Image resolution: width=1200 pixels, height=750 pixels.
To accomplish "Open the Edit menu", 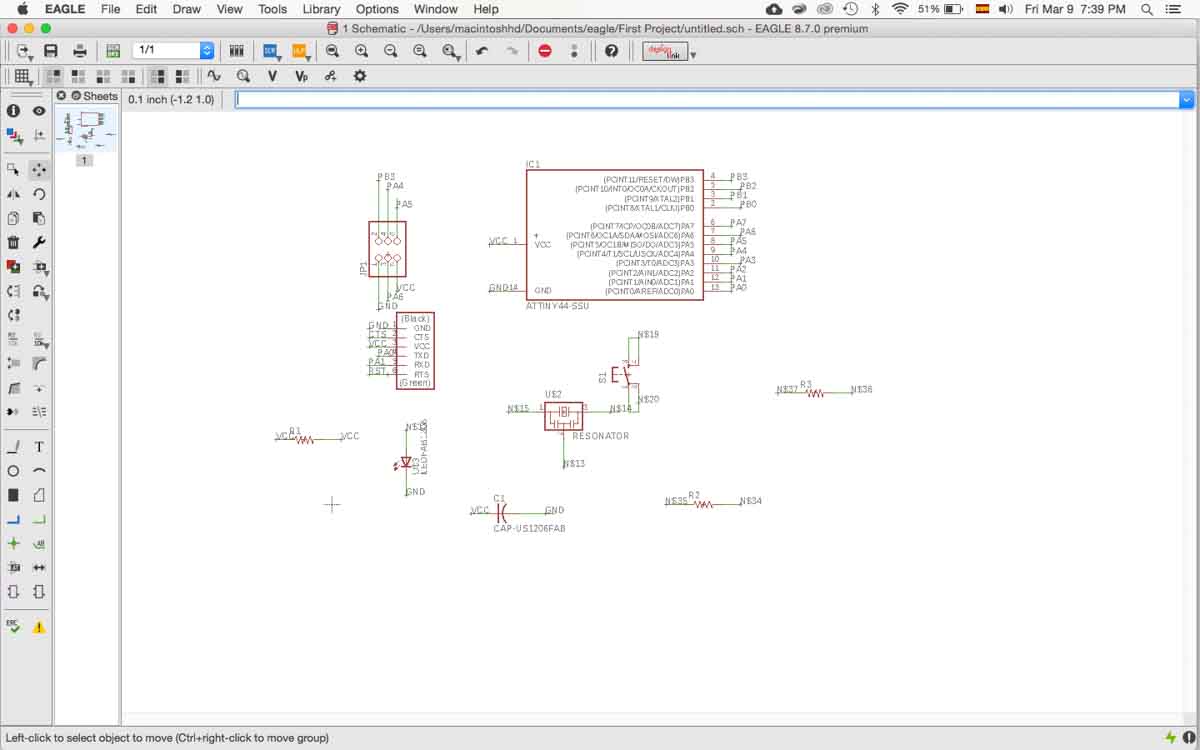I will (146, 9).
